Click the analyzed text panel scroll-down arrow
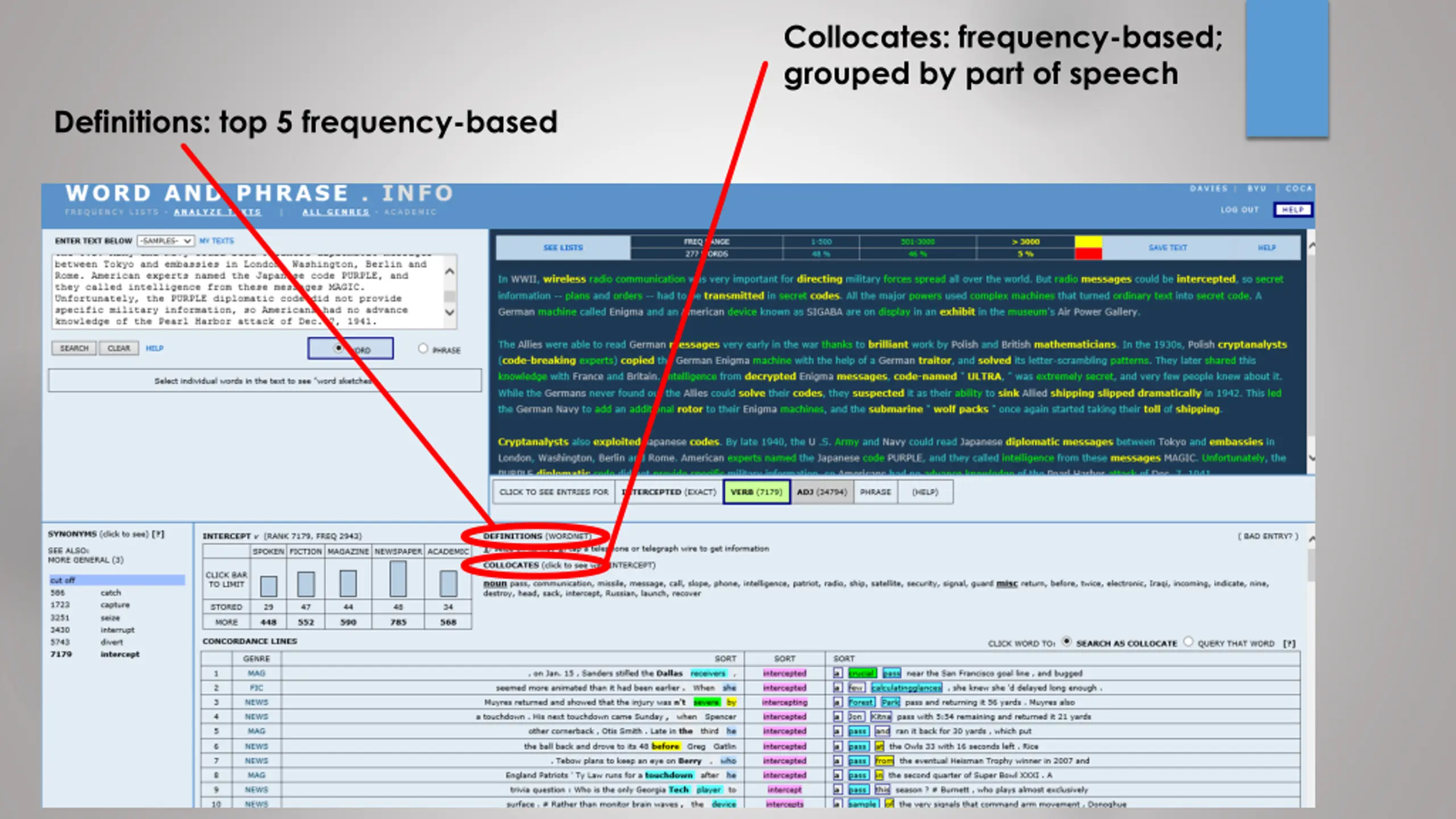 (1312, 458)
